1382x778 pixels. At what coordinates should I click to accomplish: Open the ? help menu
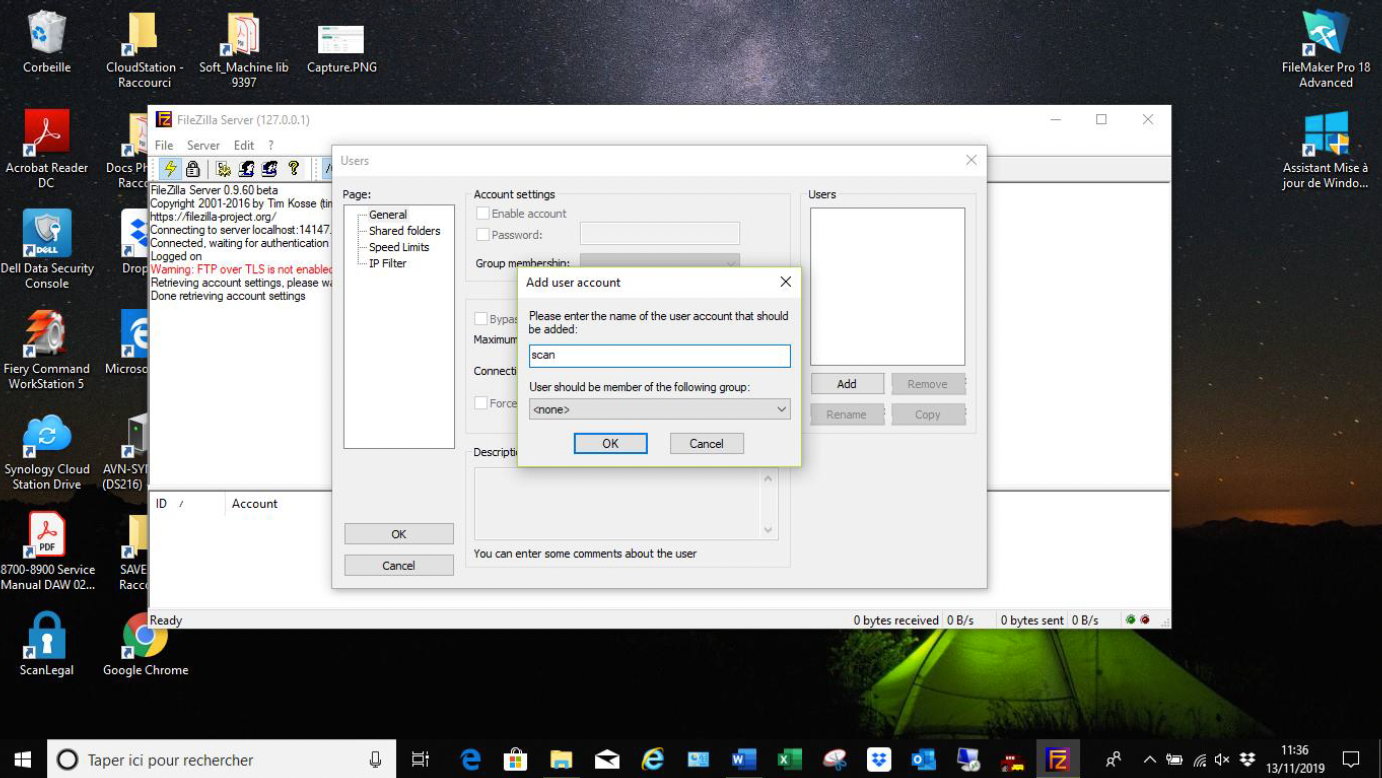coord(271,145)
